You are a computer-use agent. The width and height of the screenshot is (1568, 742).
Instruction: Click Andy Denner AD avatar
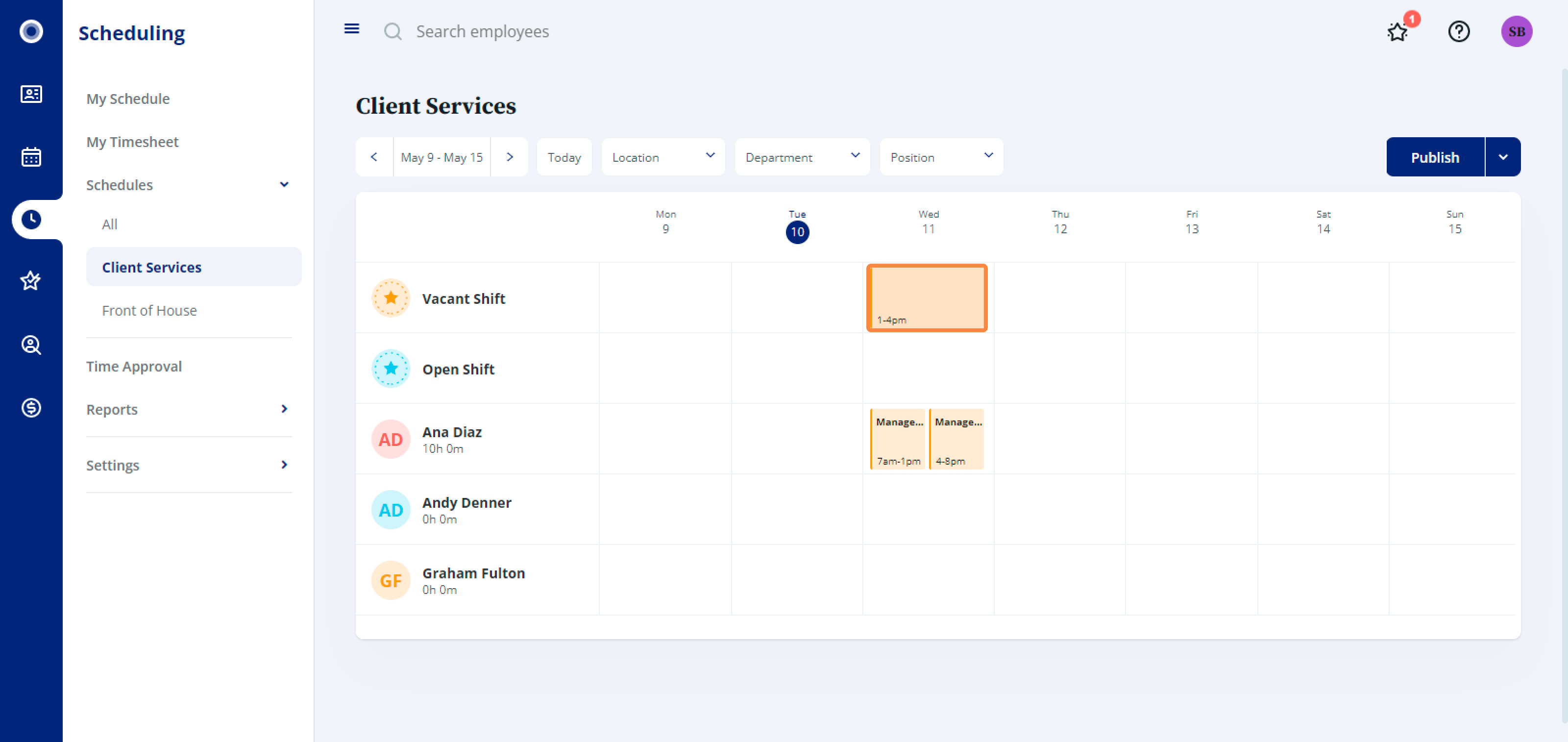pyautogui.click(x=391, y=510)
